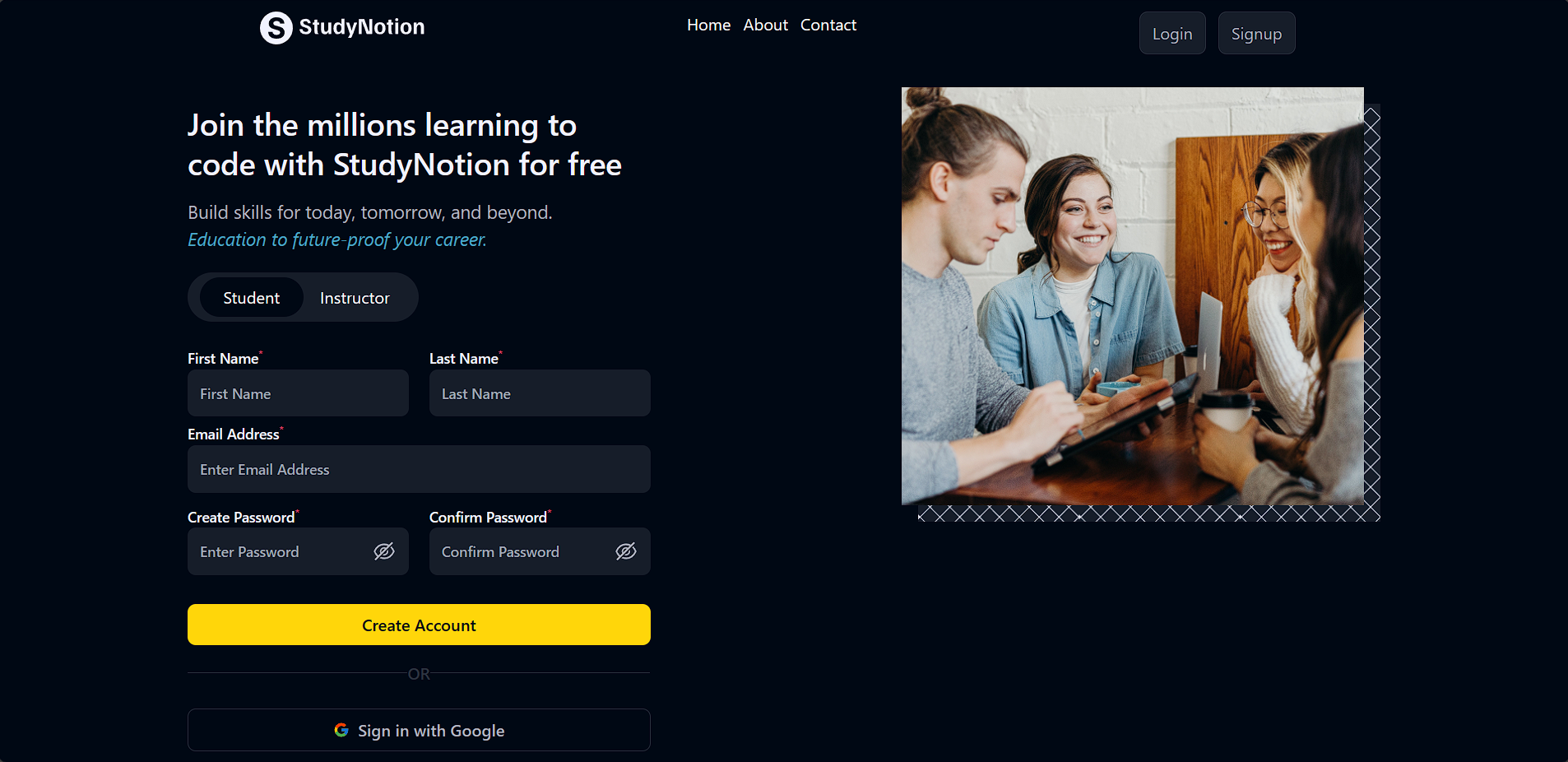
Task: Click the Google G logo icon
Action: click(341, 730)
